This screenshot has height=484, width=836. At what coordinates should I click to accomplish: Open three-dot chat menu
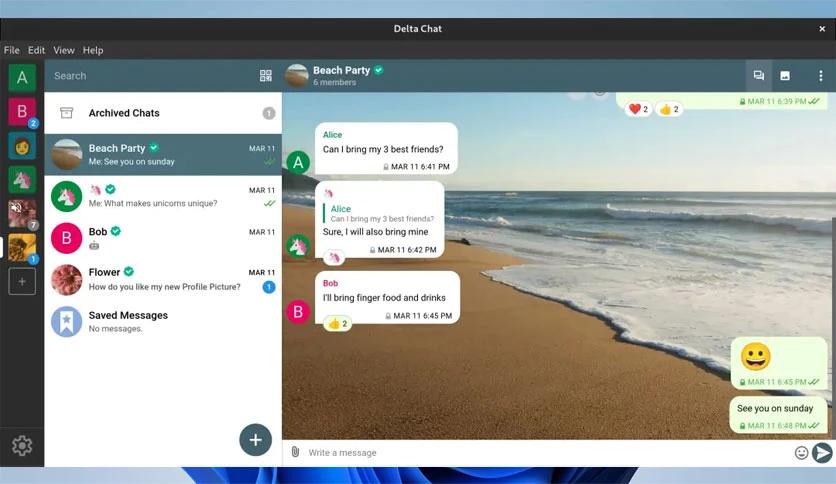821,76
